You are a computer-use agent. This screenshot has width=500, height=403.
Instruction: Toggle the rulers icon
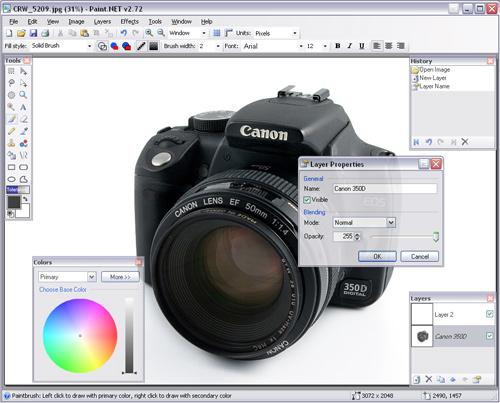pos(228,33)
